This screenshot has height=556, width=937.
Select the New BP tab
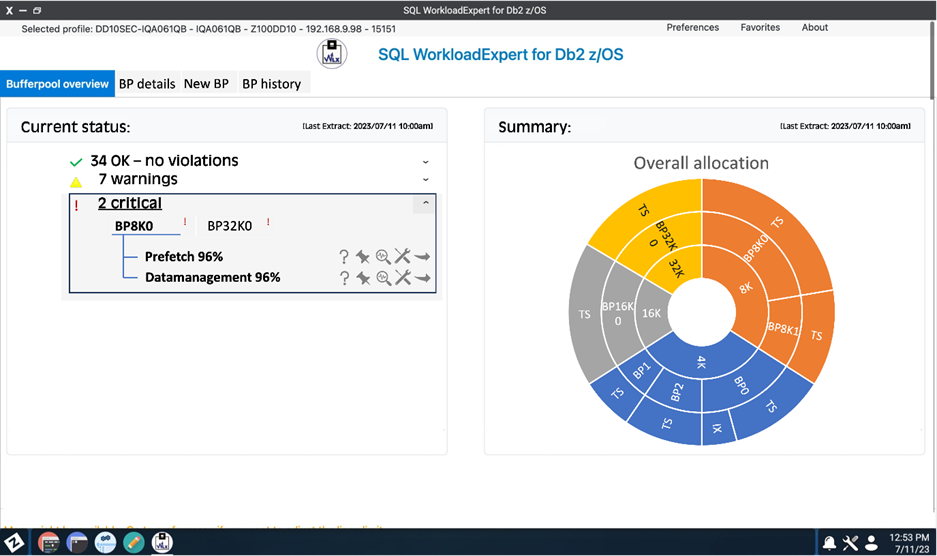[x=205, y=84]
